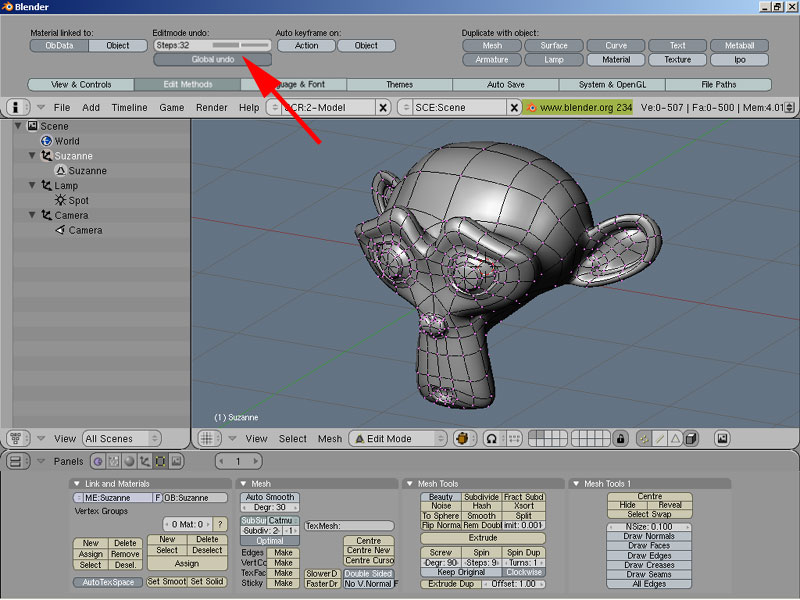800x600 pixels.
Task: Adjust the Extrude Dup Offset: 1.00 slider
Action: click(x=513, y=584)
